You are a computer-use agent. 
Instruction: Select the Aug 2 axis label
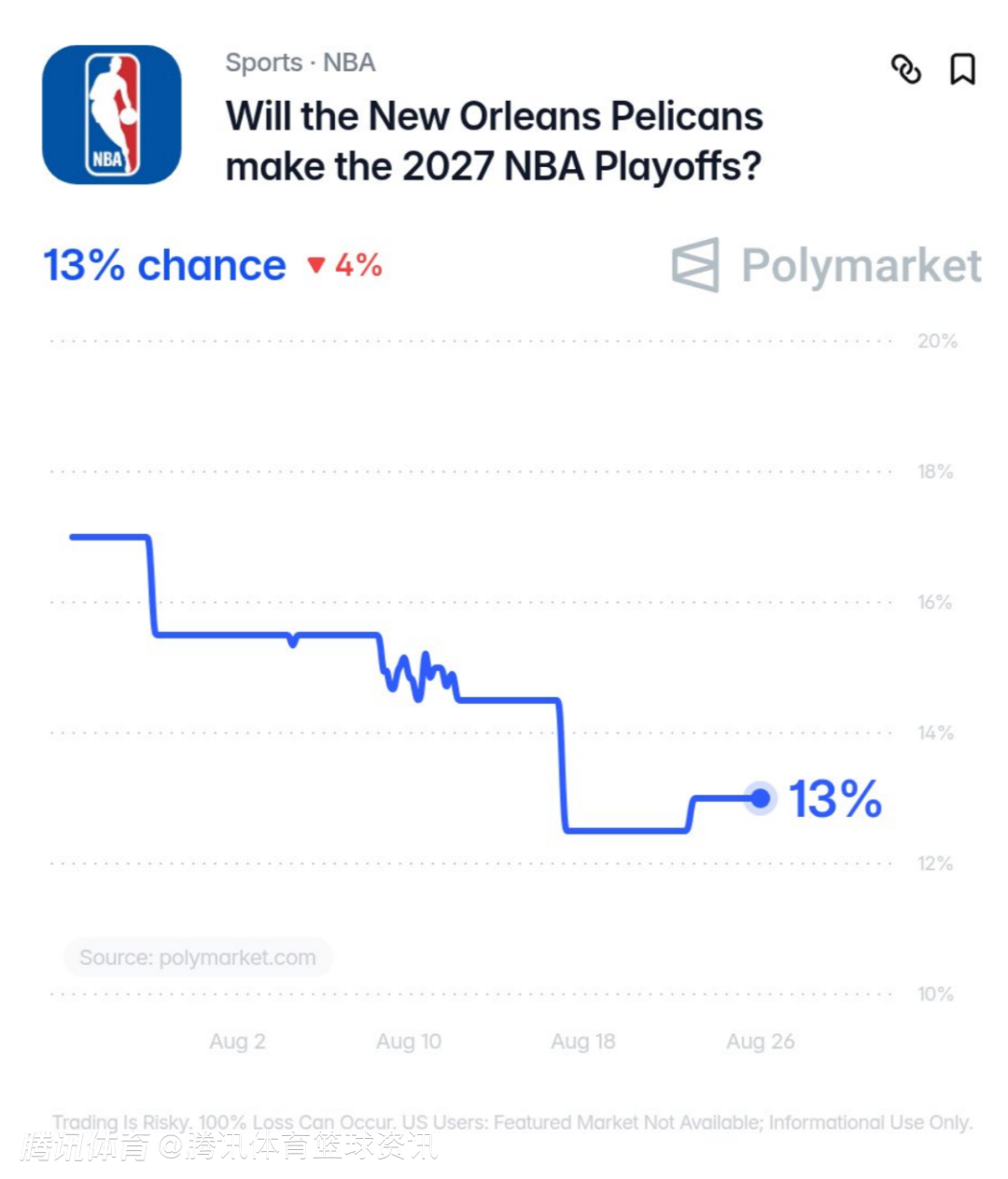(x=237, y=1041)
